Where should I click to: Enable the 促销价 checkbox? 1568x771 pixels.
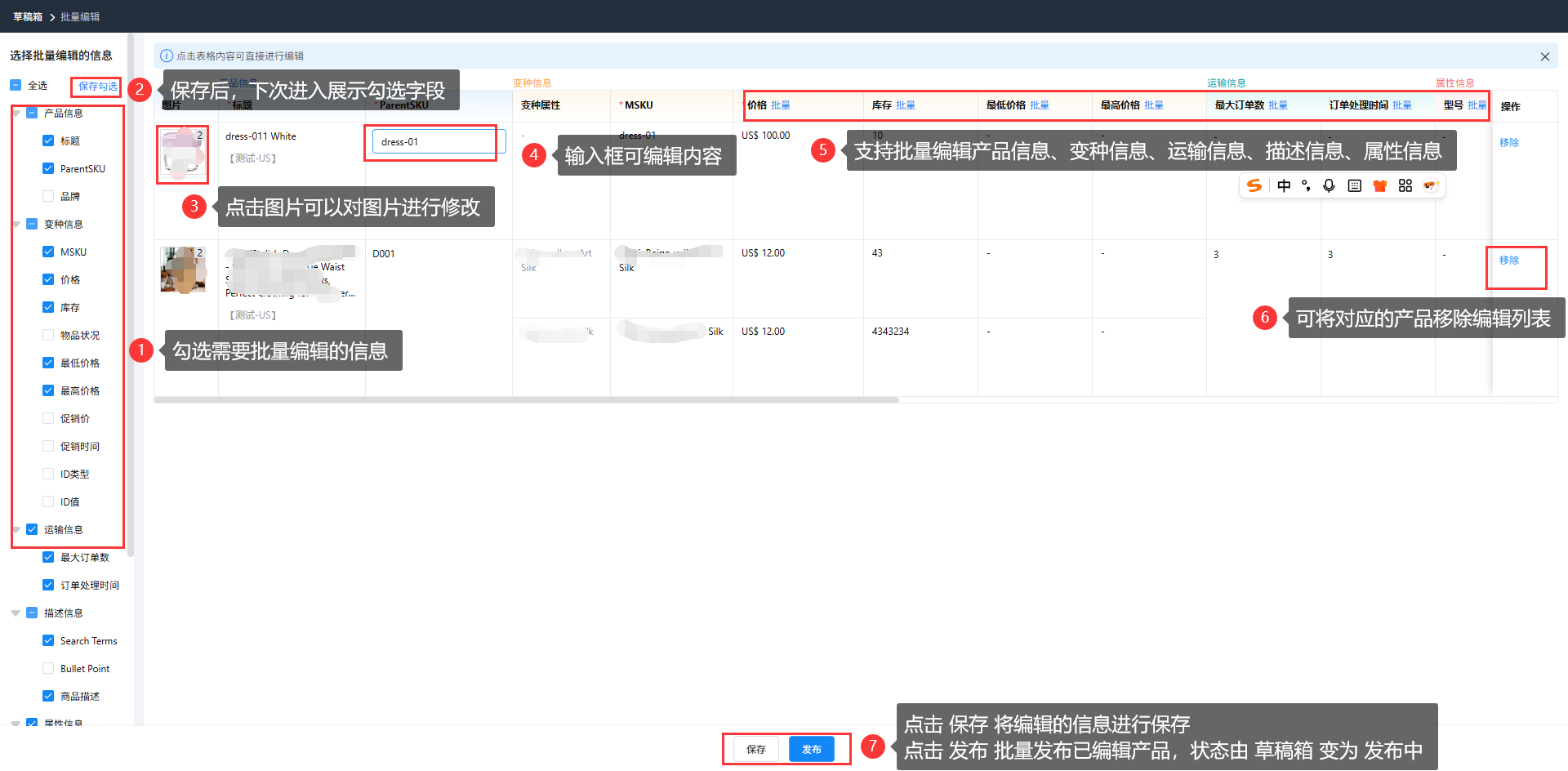pos(48,418)
